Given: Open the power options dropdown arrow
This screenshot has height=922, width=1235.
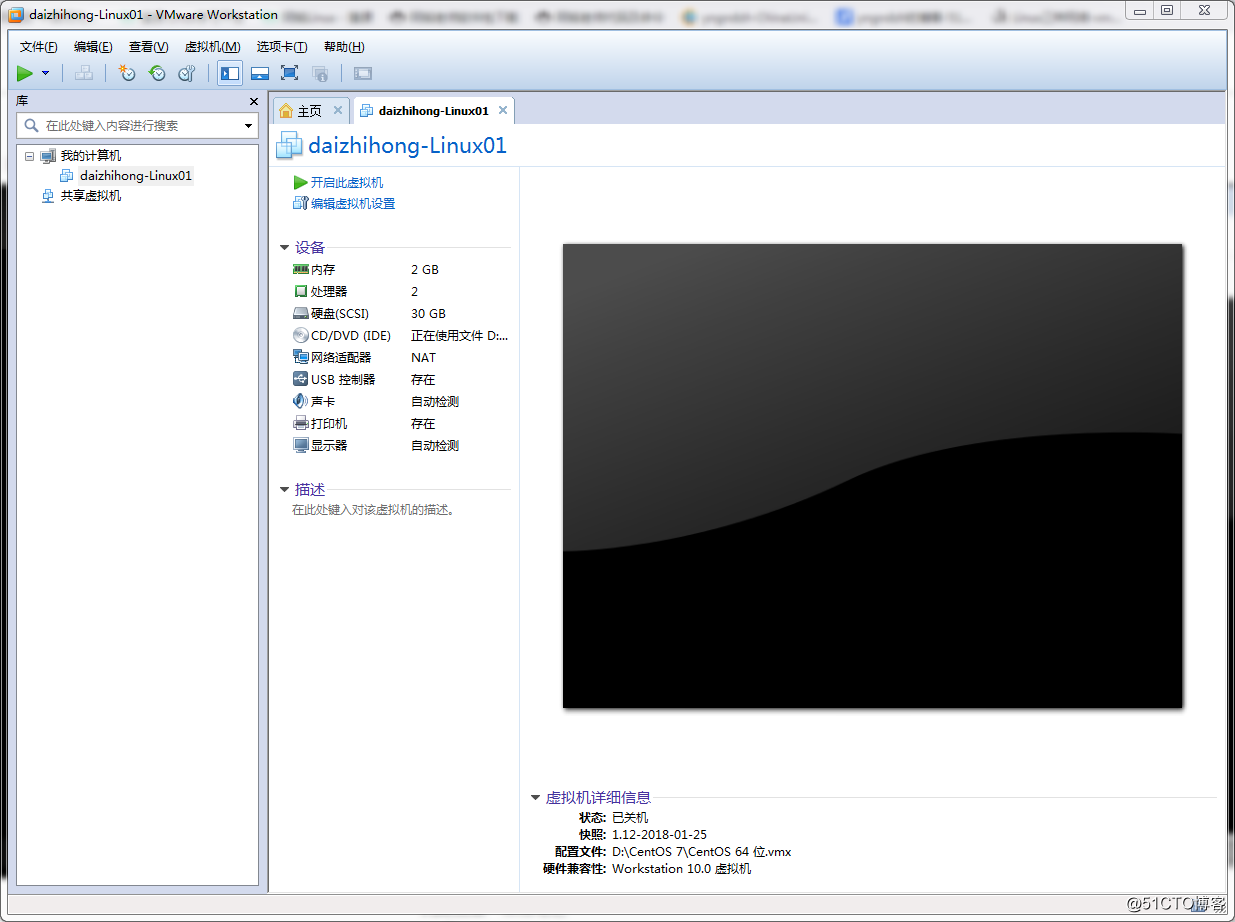Looking at the screenshot, I should (x=46, y=73).
